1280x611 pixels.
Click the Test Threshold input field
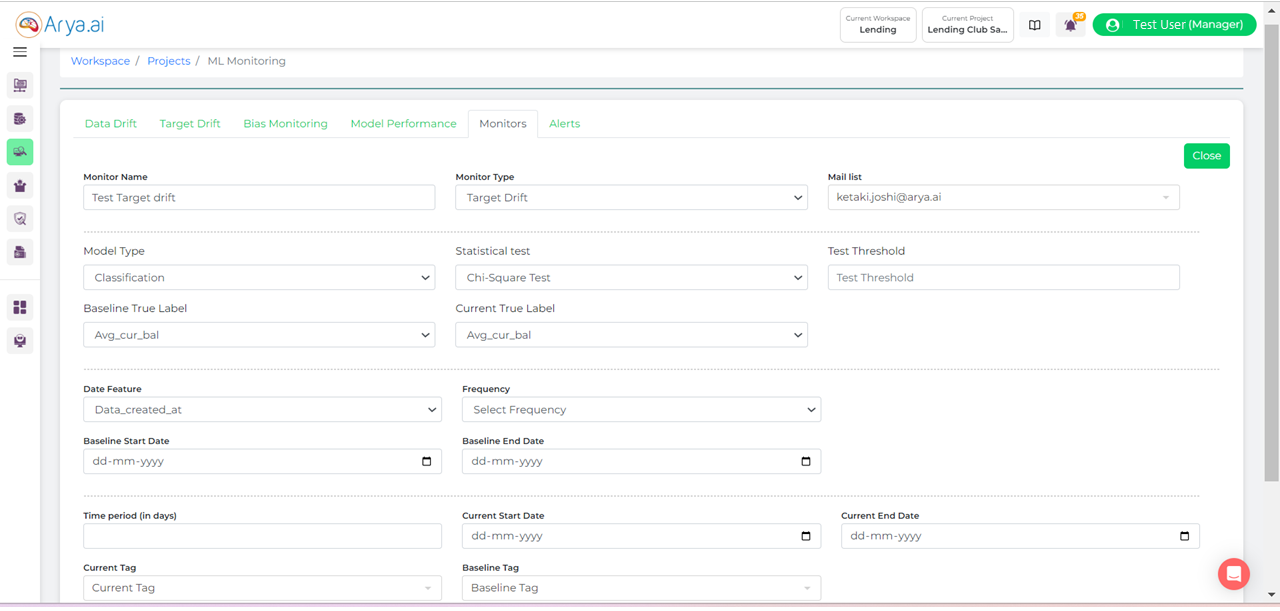tap(1003, 278)
